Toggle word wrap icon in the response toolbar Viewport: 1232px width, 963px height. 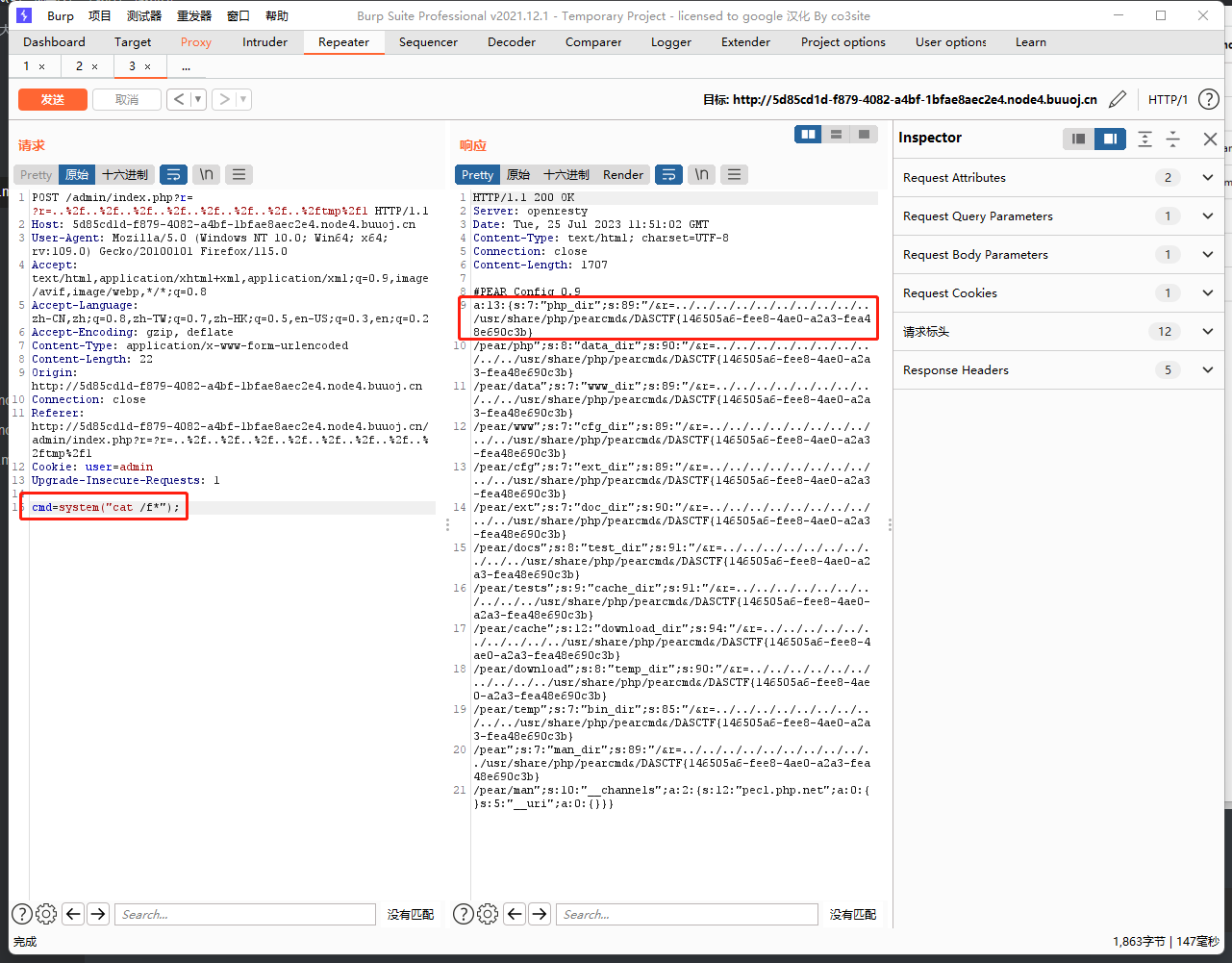[668, 174]
